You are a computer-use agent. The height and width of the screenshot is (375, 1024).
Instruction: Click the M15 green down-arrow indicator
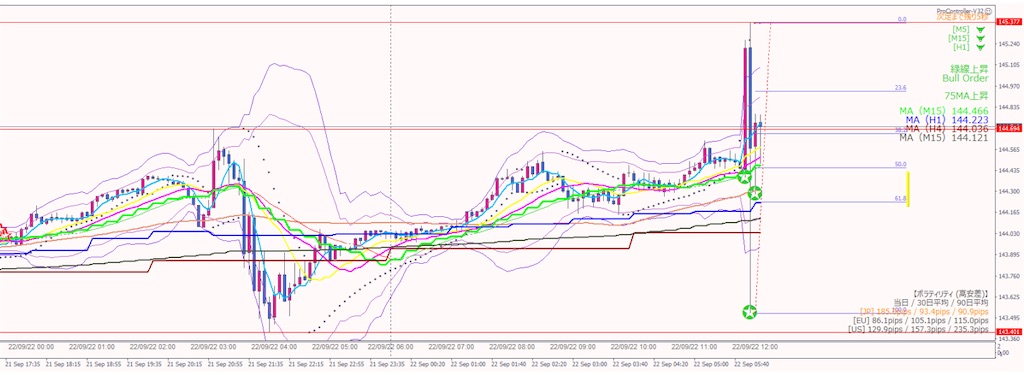click(980, 39)
